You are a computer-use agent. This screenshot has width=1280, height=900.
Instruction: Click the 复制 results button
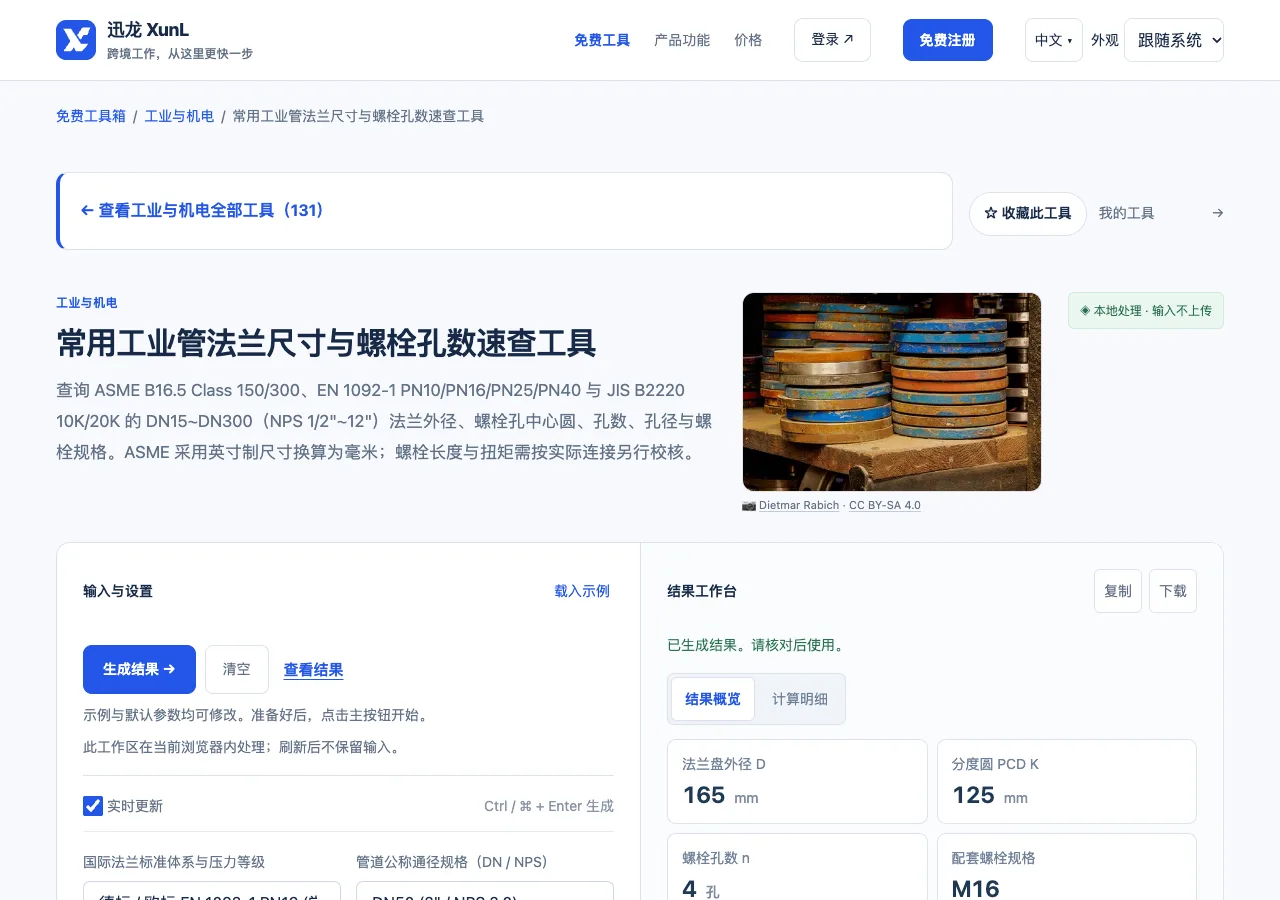point(1118,591)
